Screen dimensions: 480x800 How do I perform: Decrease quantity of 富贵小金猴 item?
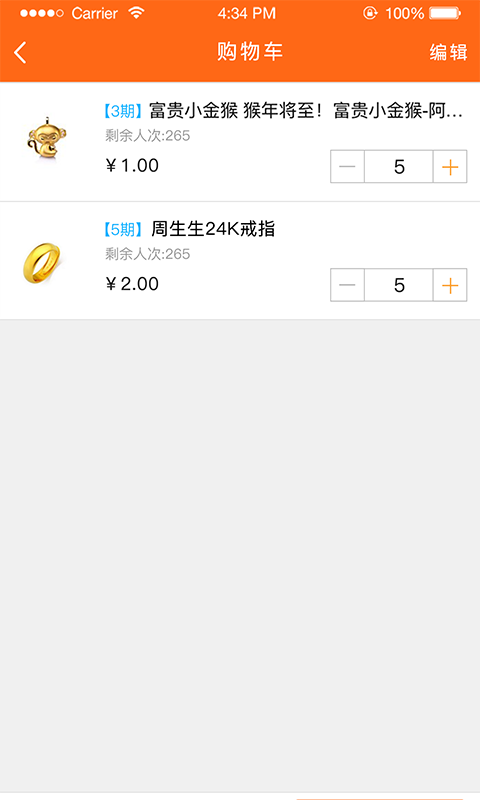click(x=347, y=166)
